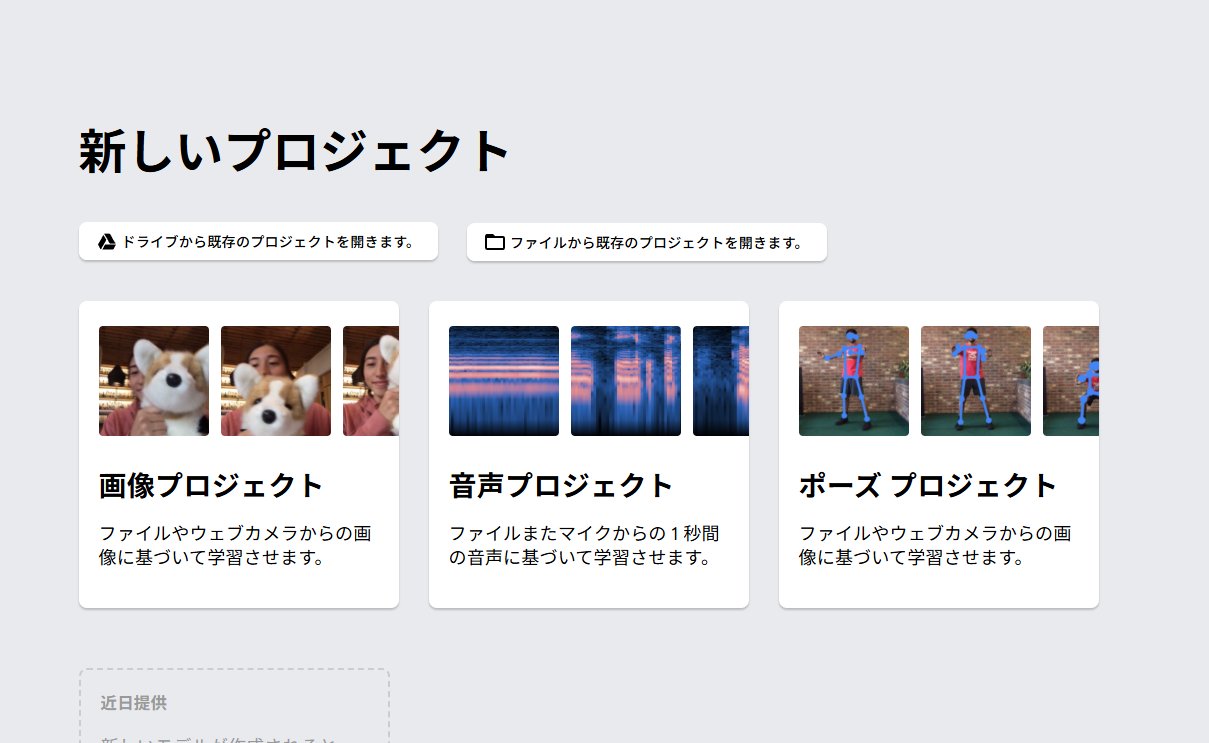The image size is (1209, 743).
Task: Select first corgi plush thumbnail in image project
Action: pyautogui.click(x=154, y=381)
